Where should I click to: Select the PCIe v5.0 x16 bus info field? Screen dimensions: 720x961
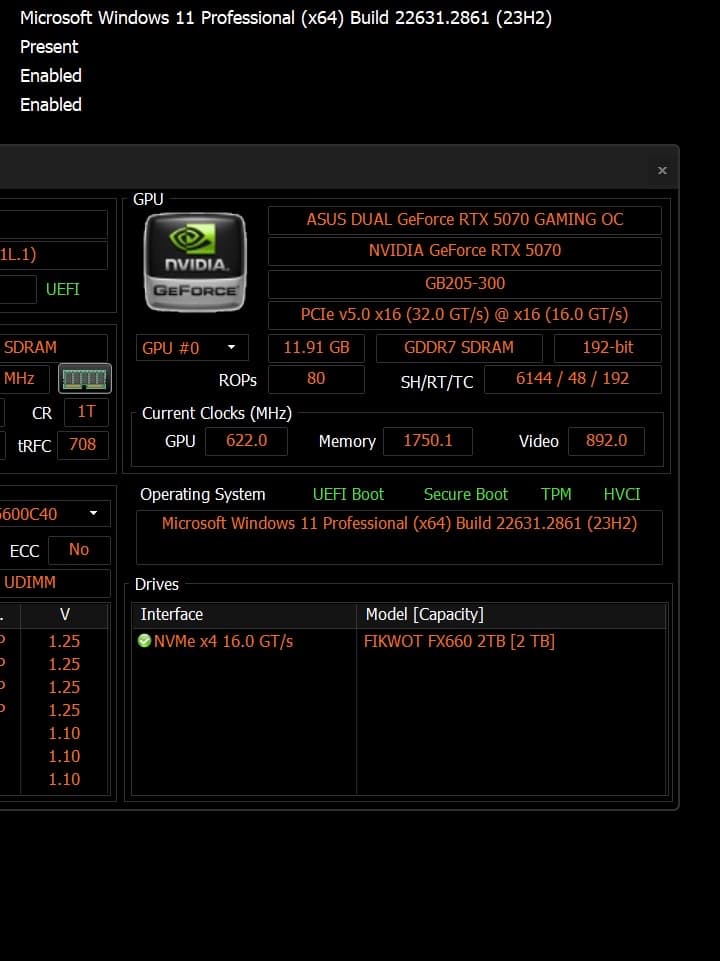(464, 315)
